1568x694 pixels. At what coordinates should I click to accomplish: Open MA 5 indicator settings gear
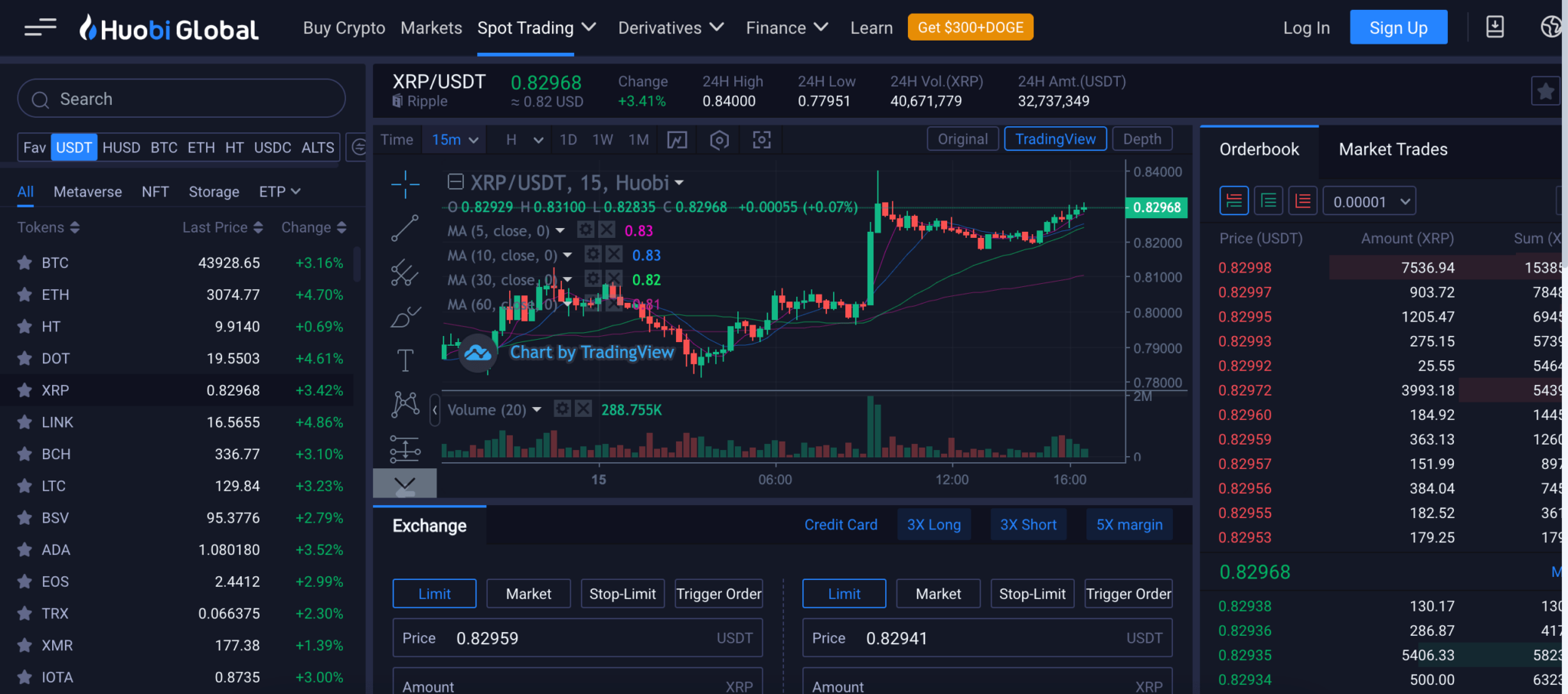tap(586, 230)
